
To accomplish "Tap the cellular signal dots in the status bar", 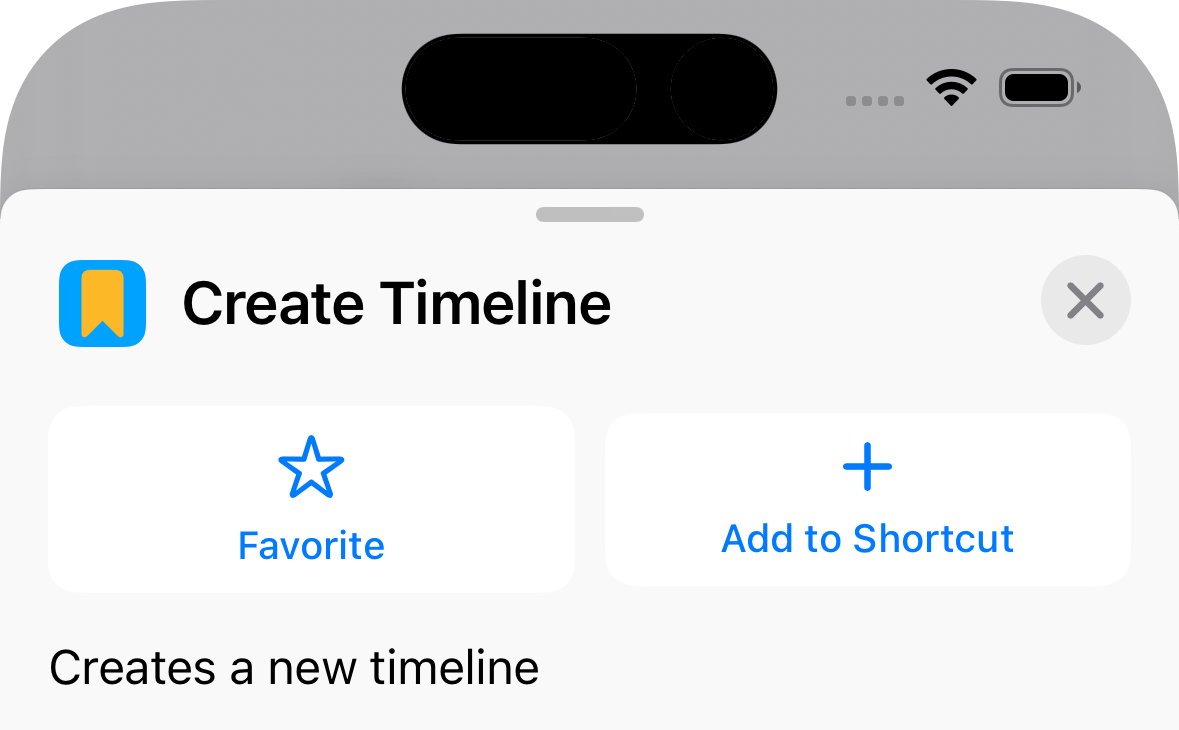I will pyautogui.click(x=874, y=100).
